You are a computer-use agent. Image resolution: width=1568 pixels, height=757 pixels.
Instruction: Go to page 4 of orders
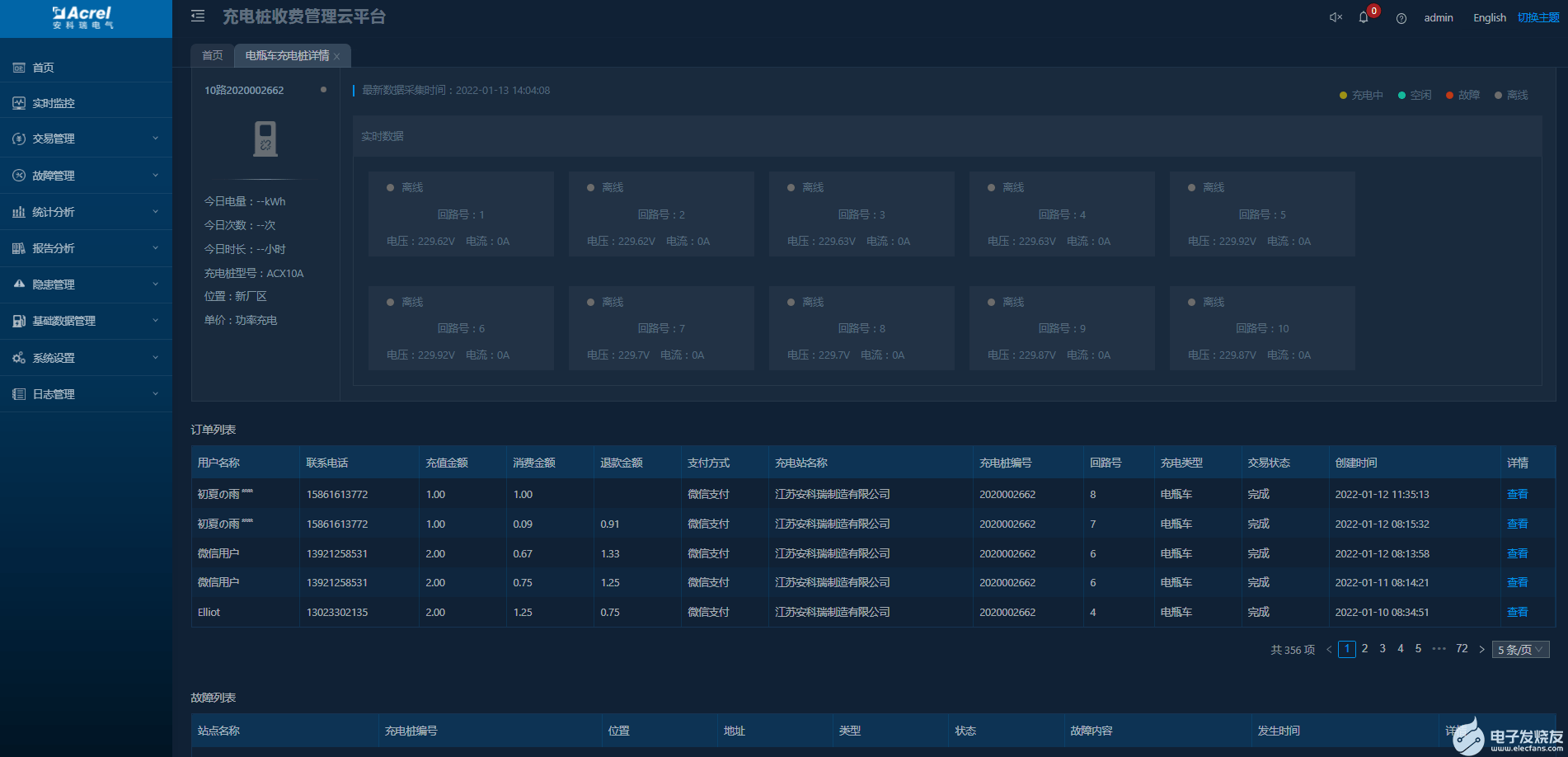[1400, 649]
